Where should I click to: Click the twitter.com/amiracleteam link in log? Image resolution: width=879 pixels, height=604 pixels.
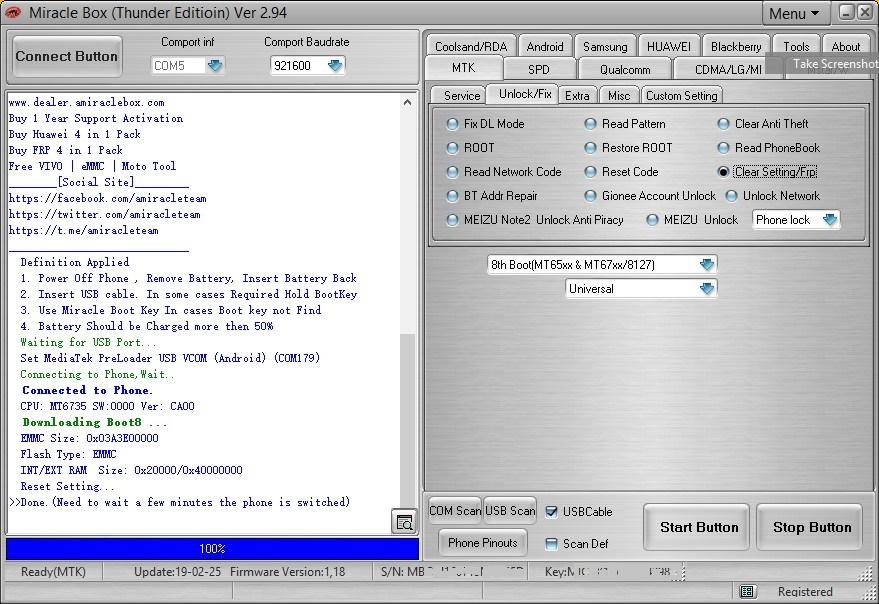click(x=104, y=215)
